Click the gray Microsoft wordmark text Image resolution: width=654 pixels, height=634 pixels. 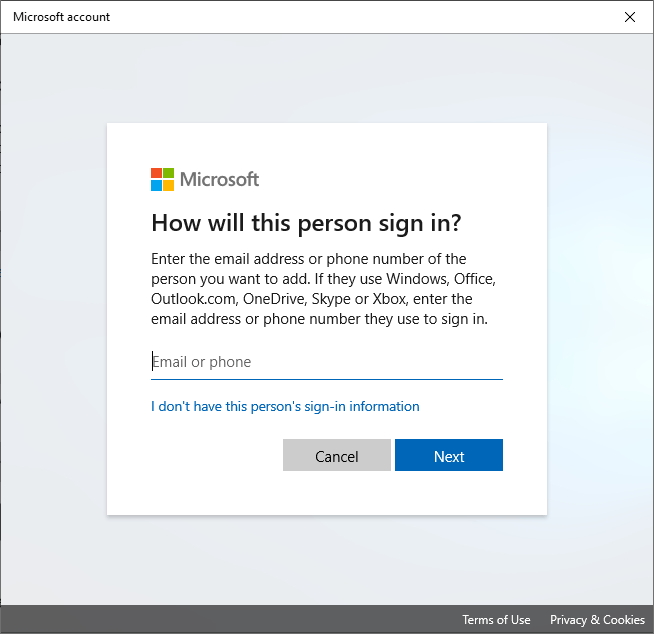[219, 180]
